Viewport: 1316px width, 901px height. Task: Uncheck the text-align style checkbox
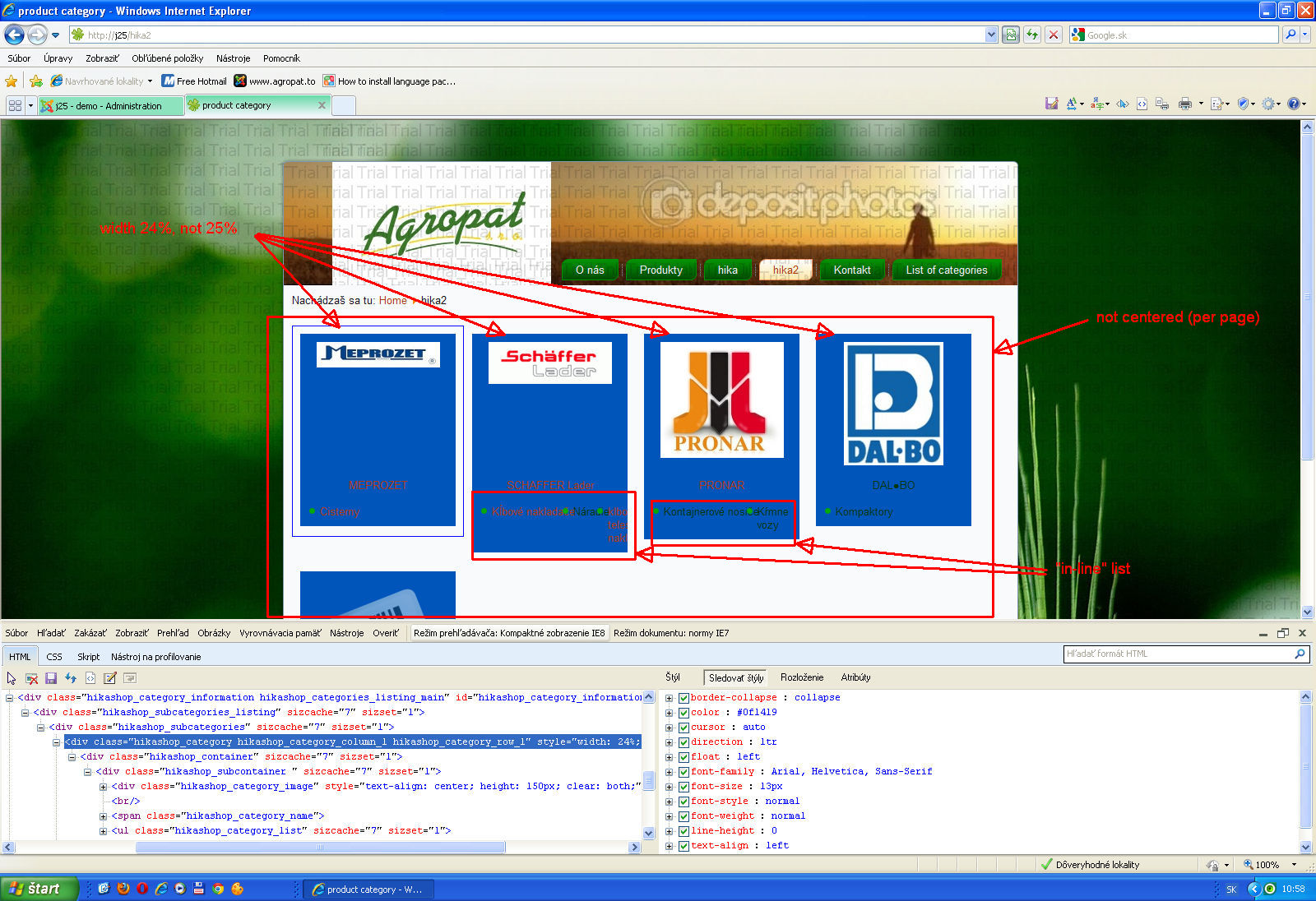(683, 846)
